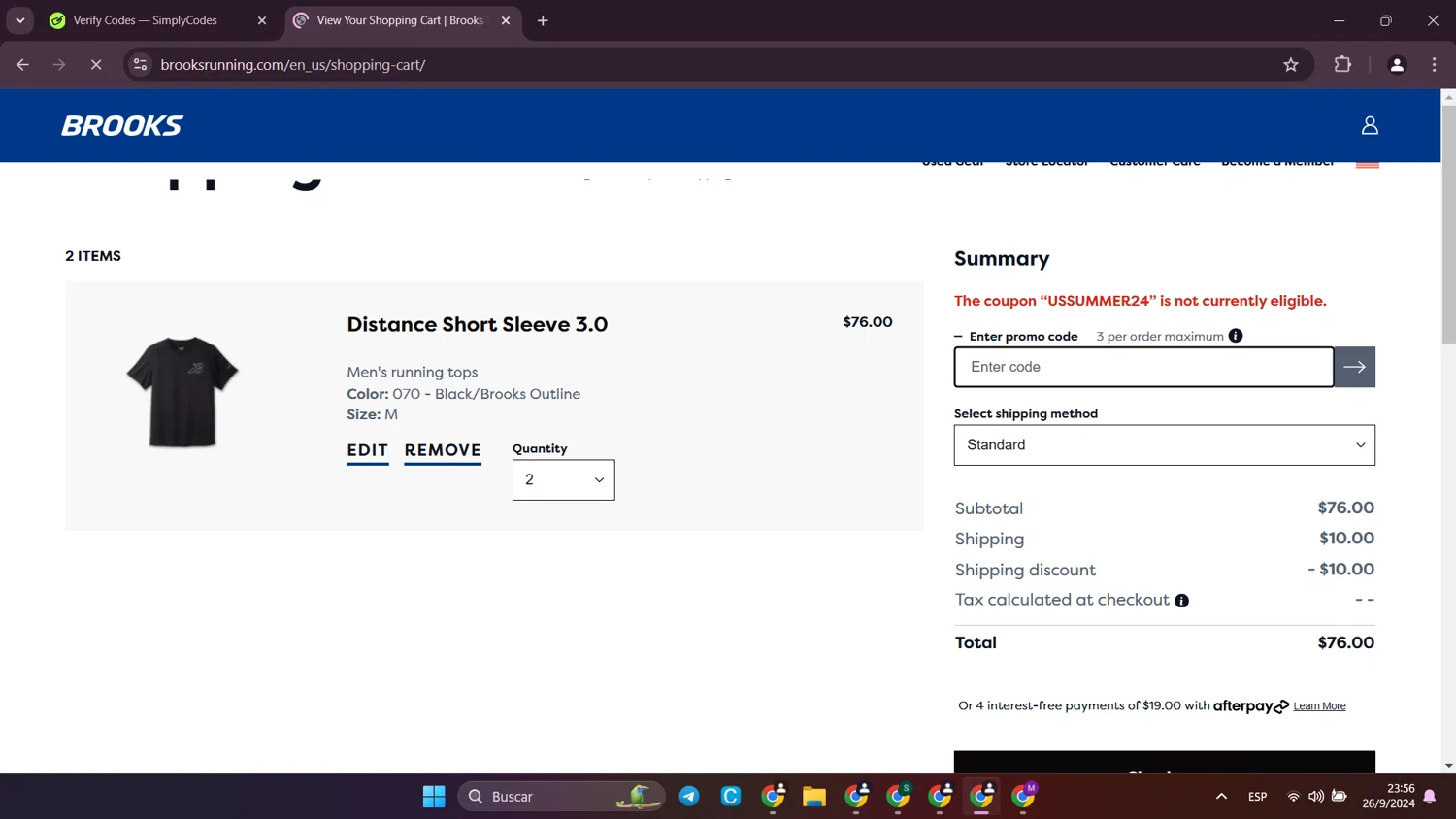
Task: Close the Verify Codes SimplyCodes tab
Action: 262,20
